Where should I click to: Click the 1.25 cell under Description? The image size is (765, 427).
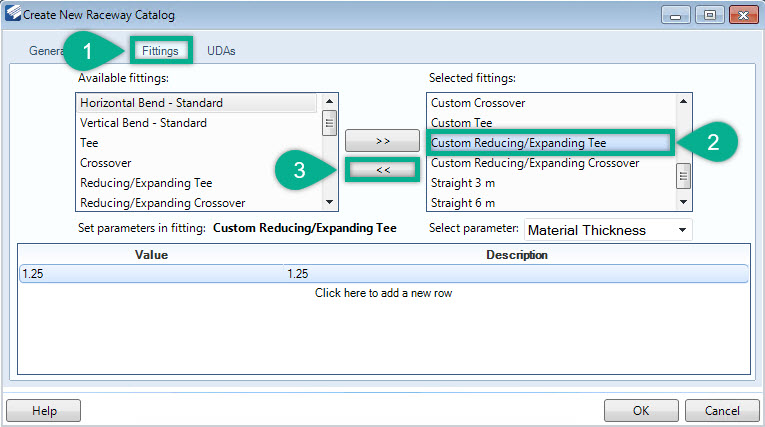(x=516, y=274)
